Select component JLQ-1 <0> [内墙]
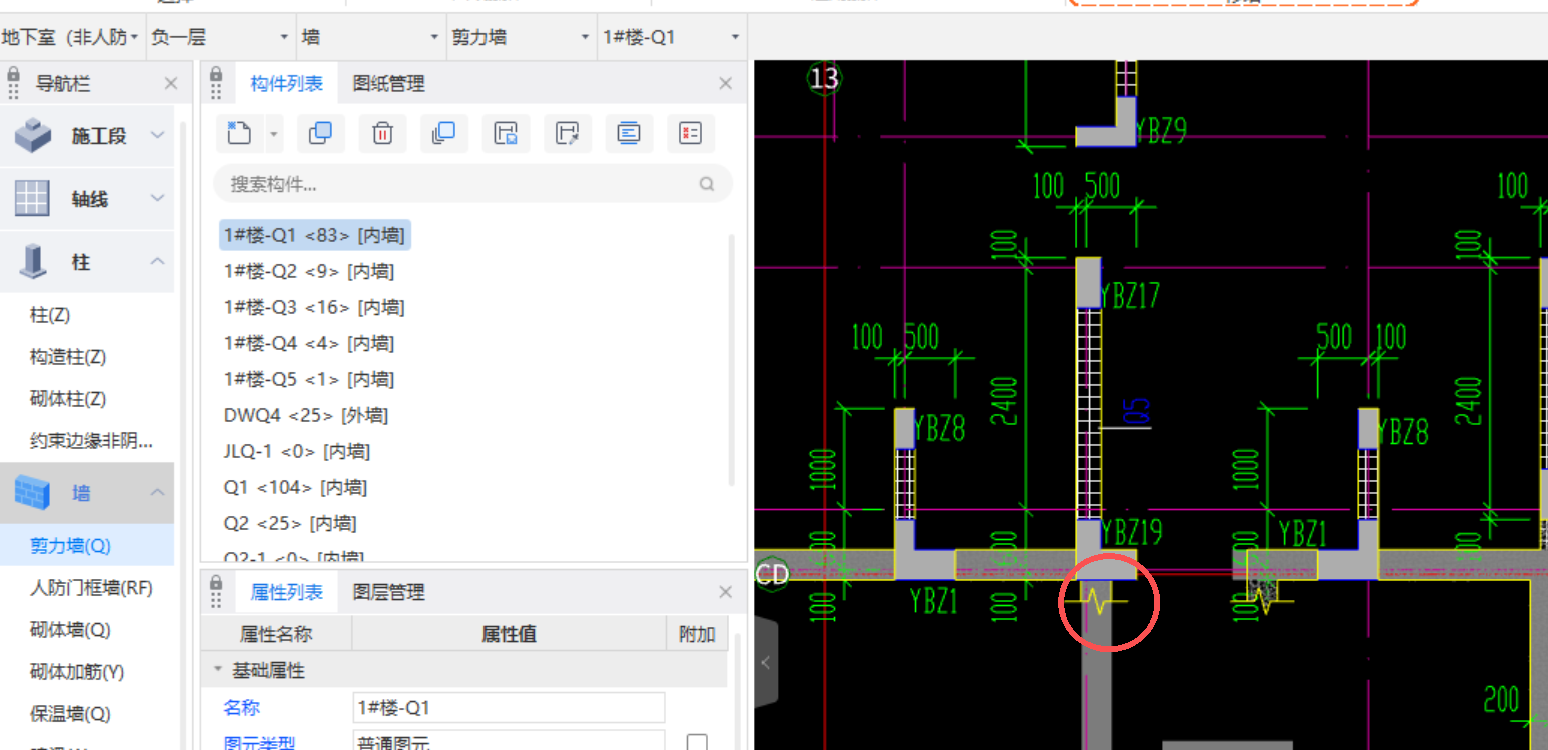Viewport: 1548px width, 750px height. coord(296,451)
